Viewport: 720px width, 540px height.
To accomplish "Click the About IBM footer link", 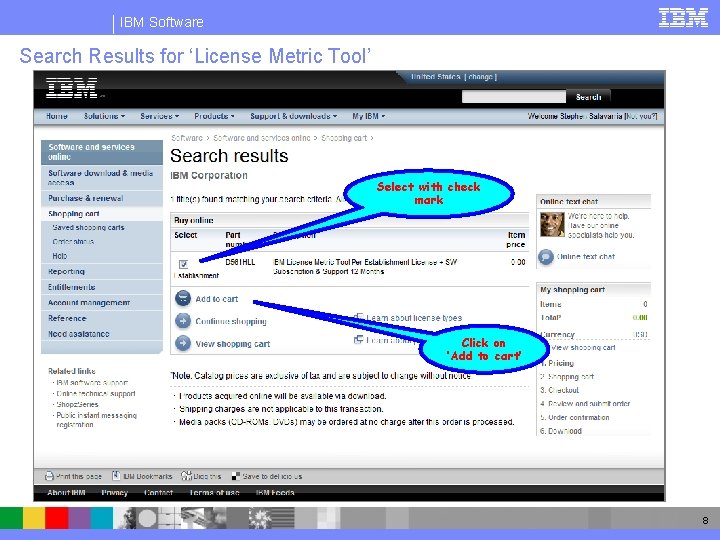I will pyautogui.click(x=66, y=493).
